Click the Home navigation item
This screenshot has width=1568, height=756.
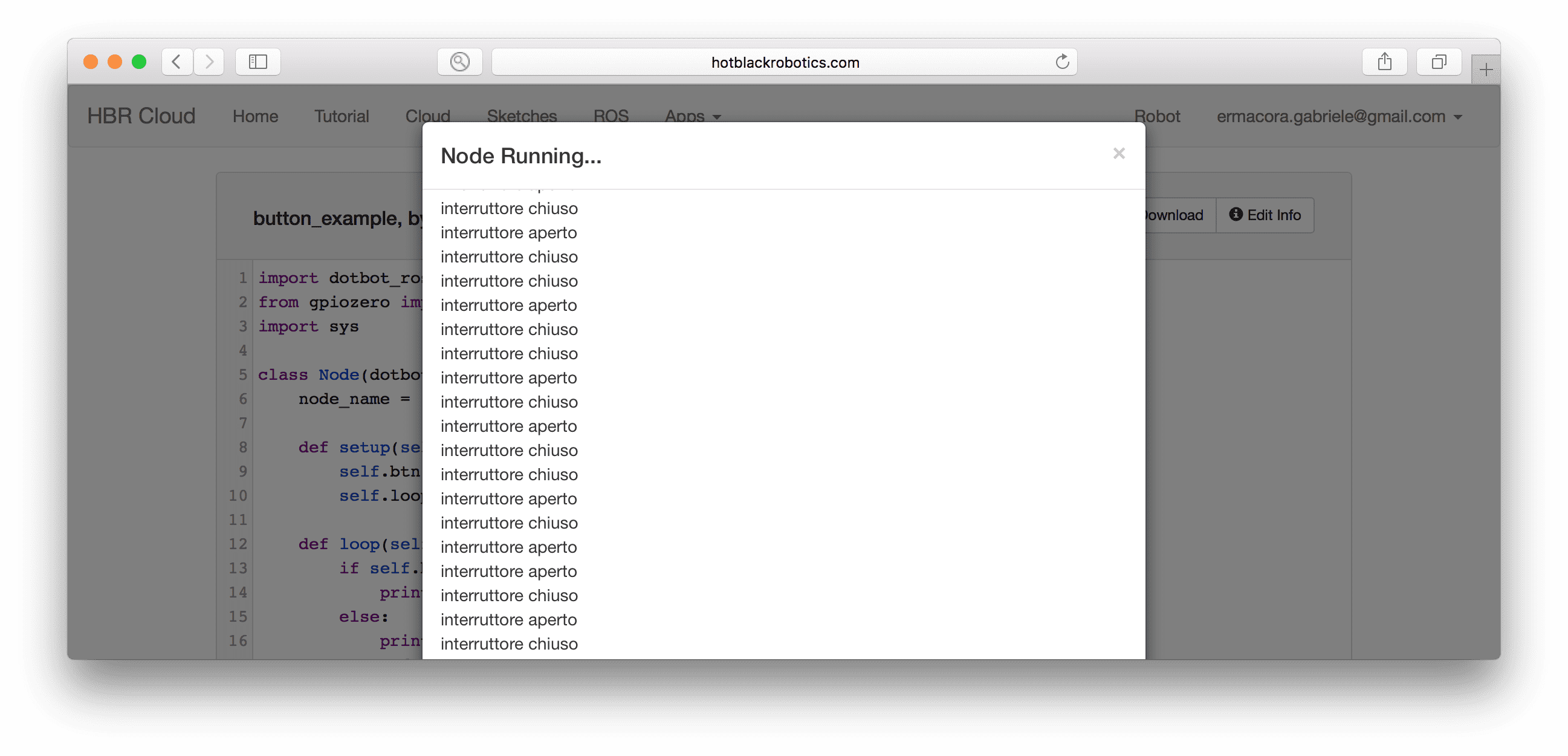255,116
